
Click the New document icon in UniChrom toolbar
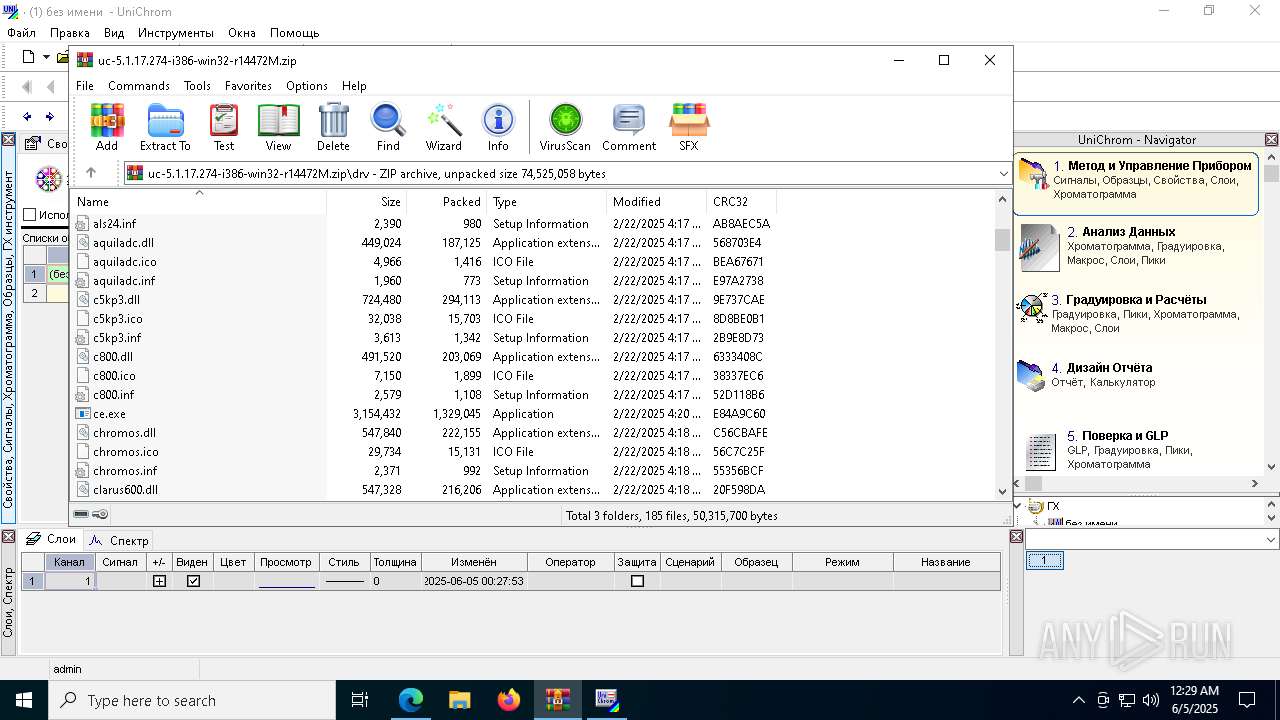[28, 57]
